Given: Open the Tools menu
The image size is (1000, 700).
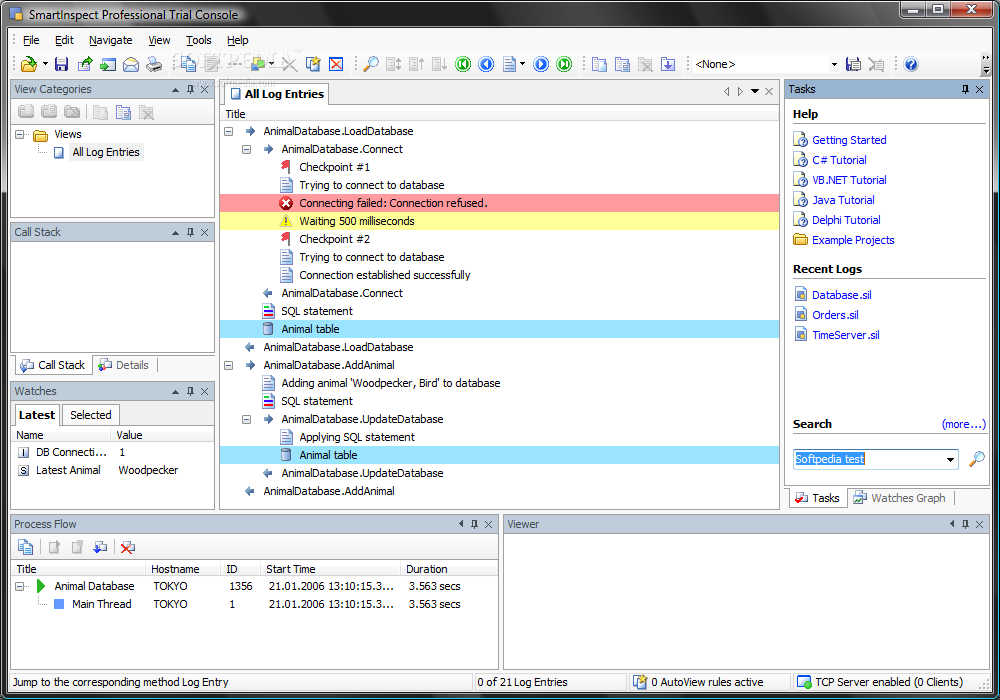Looking at the screenshot, I should point(198,40).
